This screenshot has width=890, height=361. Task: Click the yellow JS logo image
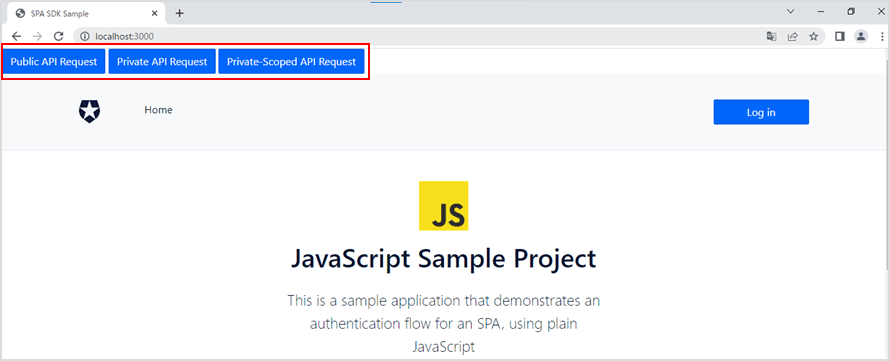click(443, 206)
